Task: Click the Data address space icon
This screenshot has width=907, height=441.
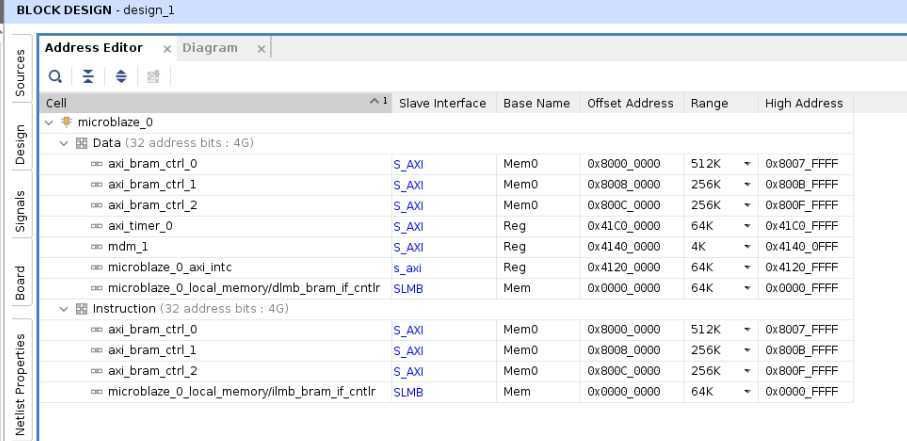Action: [82, 143]
